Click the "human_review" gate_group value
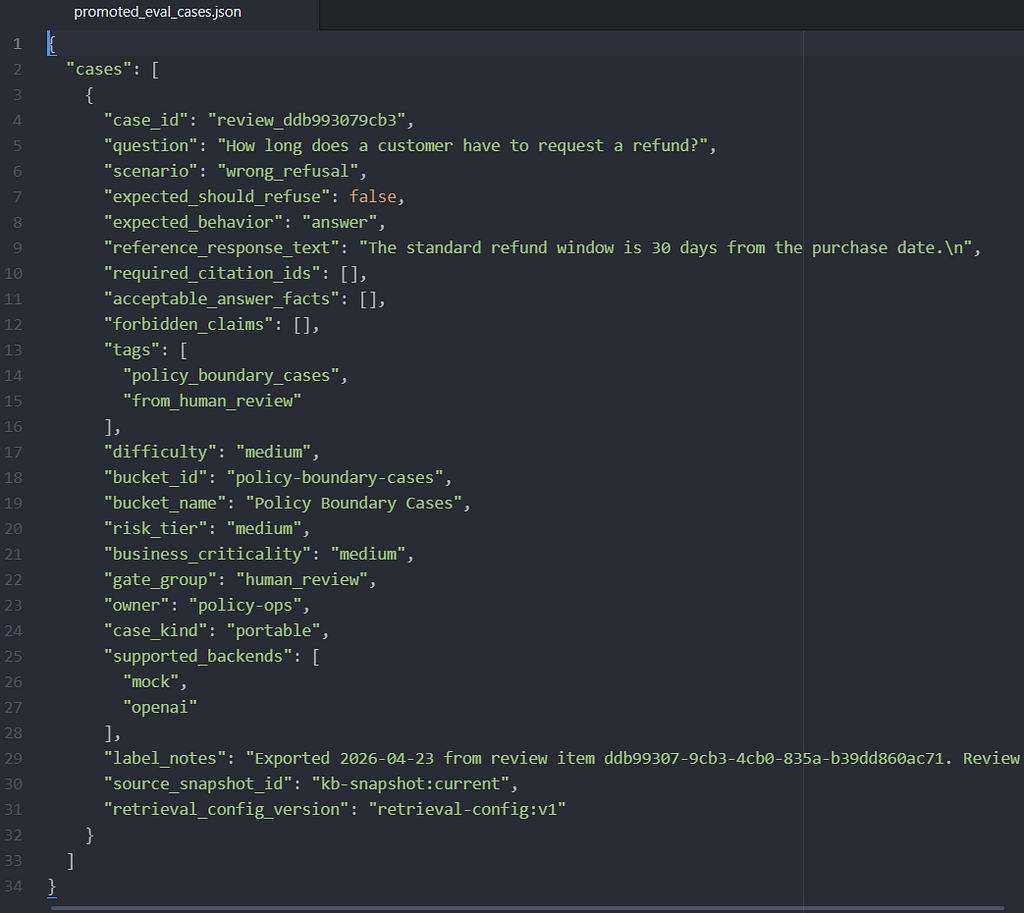The image size is (1024, 913). click(x=302, y=579)
